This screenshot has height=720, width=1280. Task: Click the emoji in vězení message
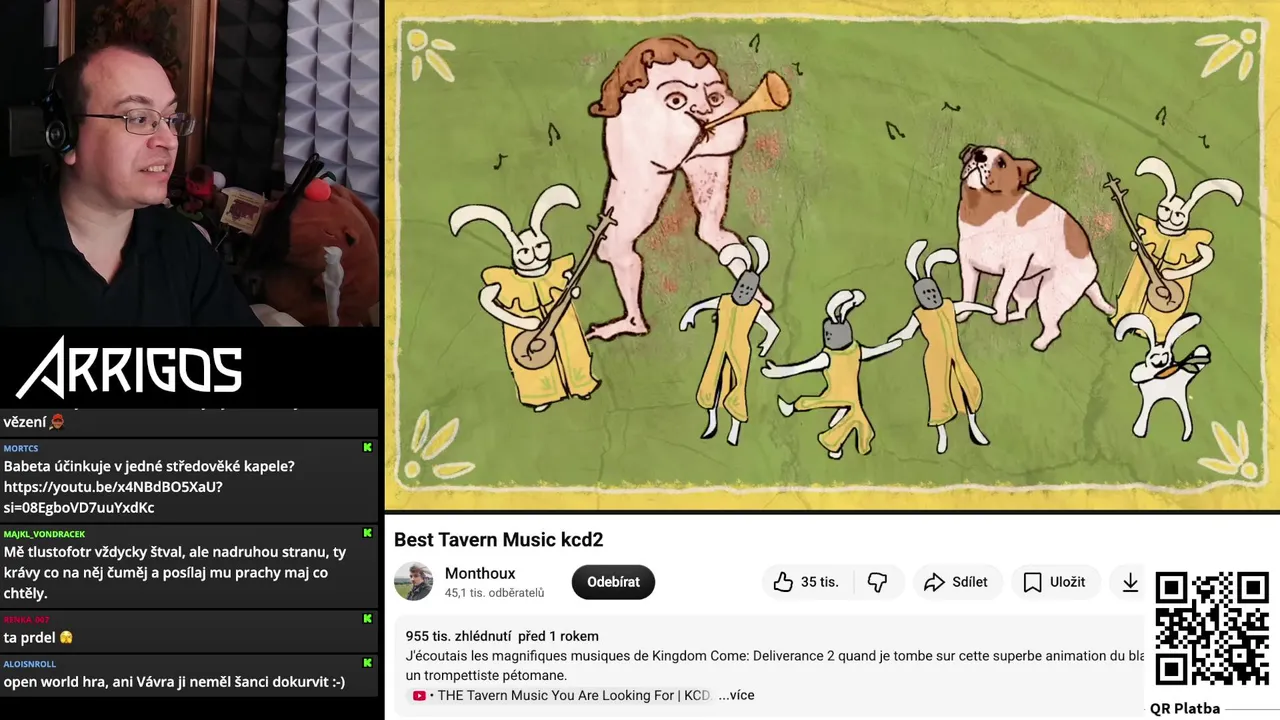tap(57, 422)
